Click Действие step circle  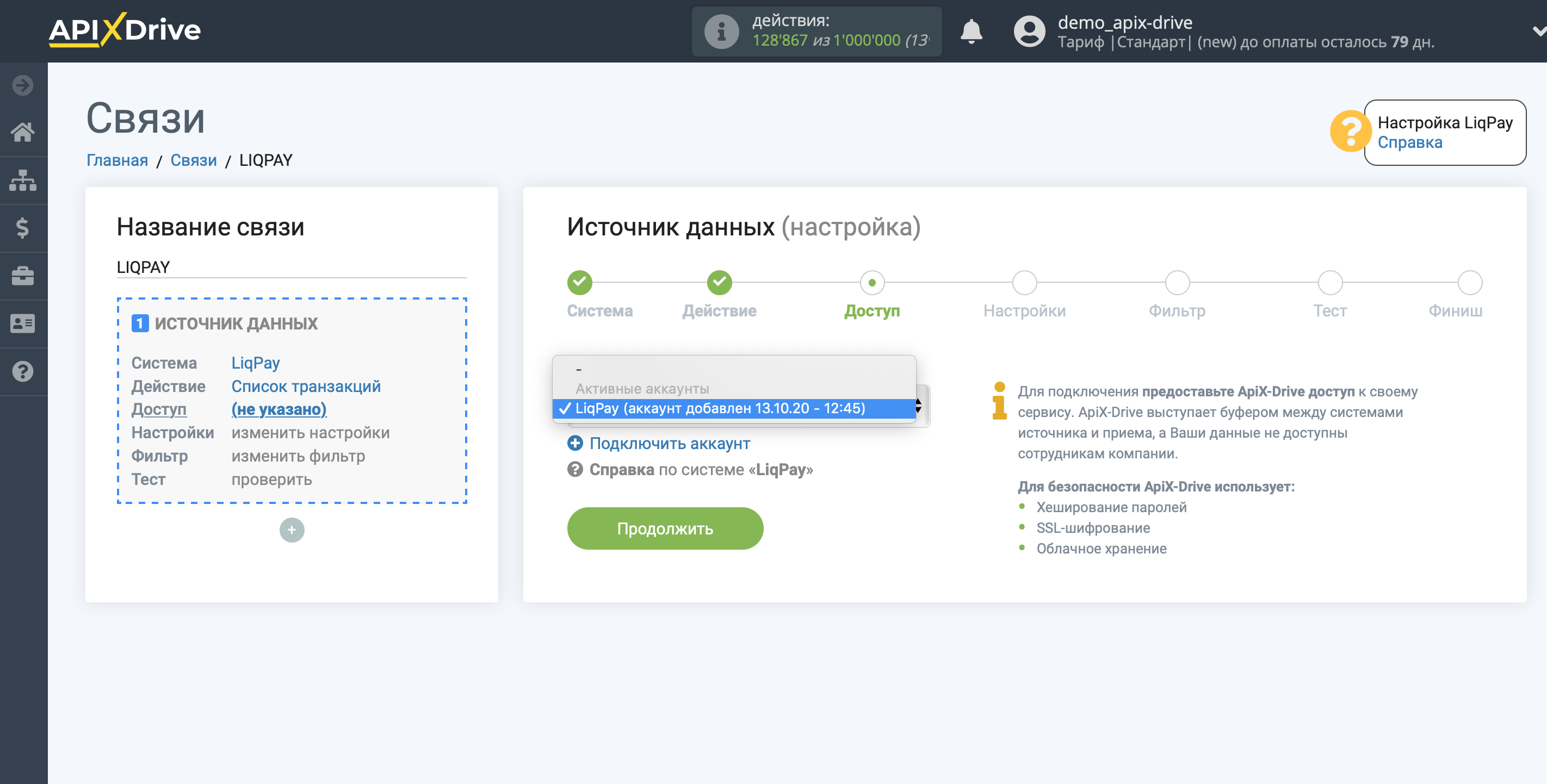coord(720,283)
